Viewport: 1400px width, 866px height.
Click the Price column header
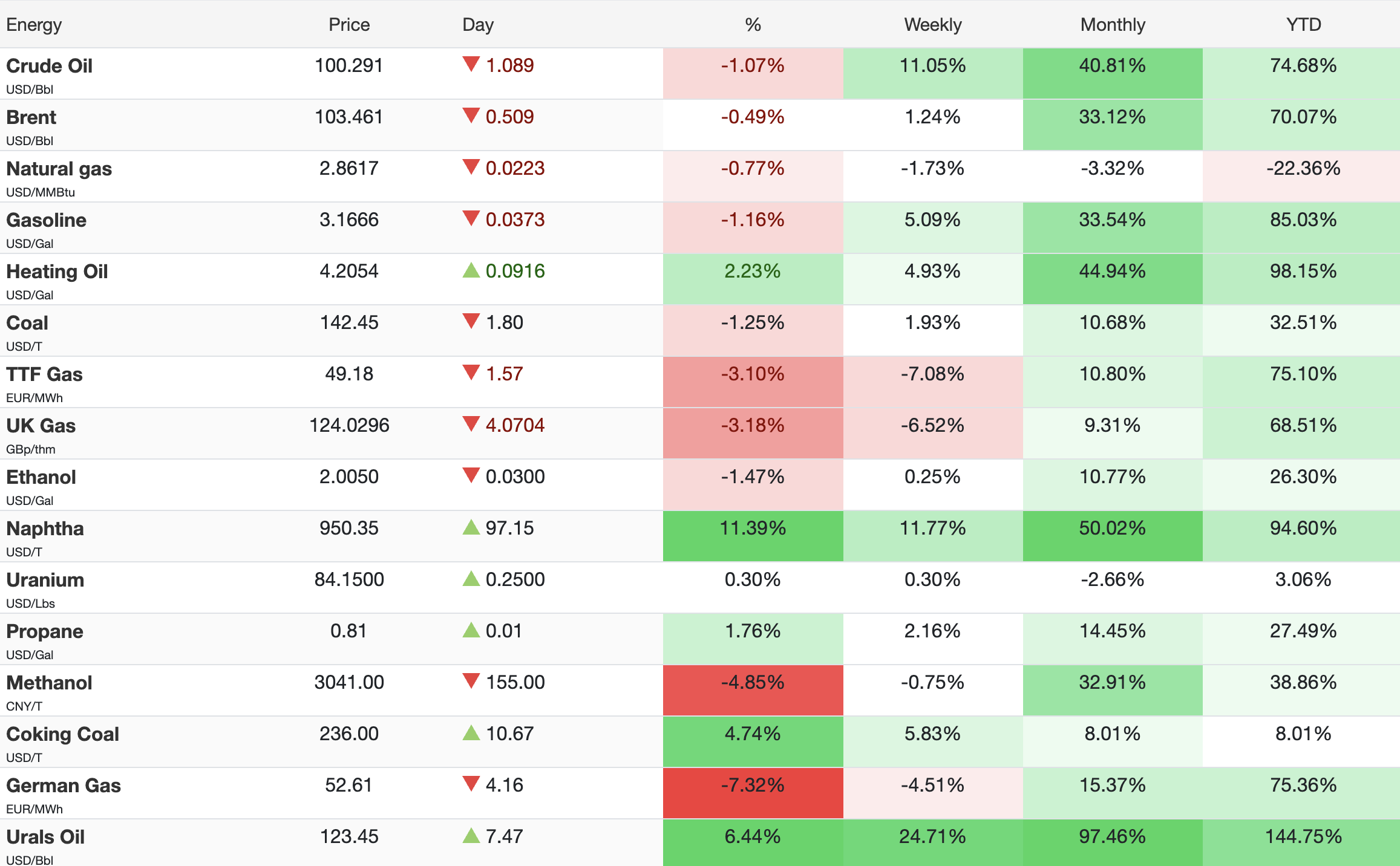tap(349, 25)
